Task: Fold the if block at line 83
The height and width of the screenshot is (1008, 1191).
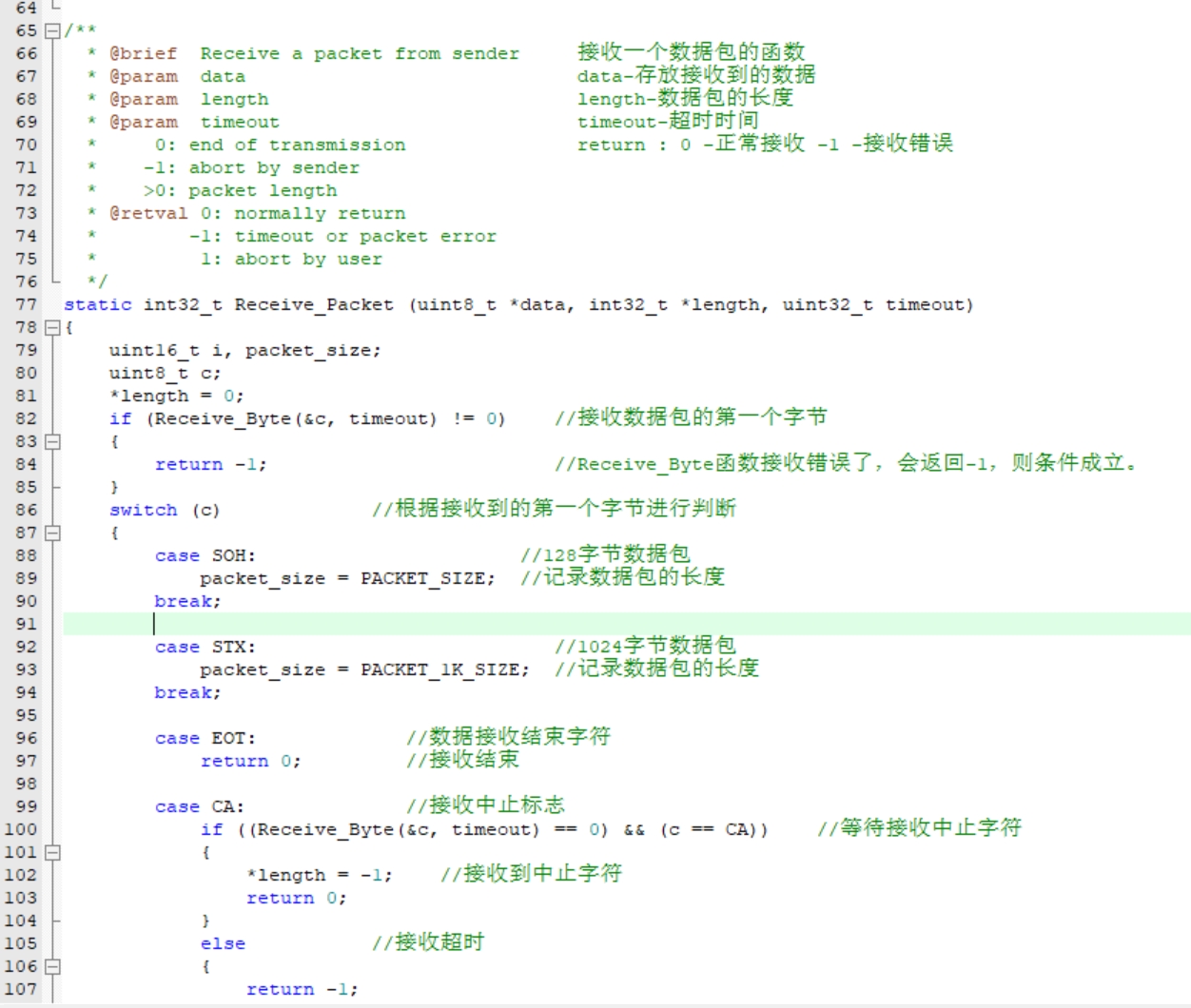Action: (x=53, y=441)
